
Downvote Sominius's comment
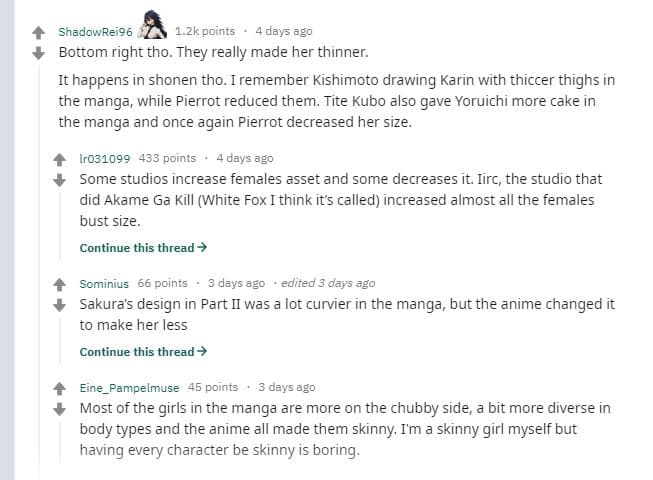(x=60, y=302)
